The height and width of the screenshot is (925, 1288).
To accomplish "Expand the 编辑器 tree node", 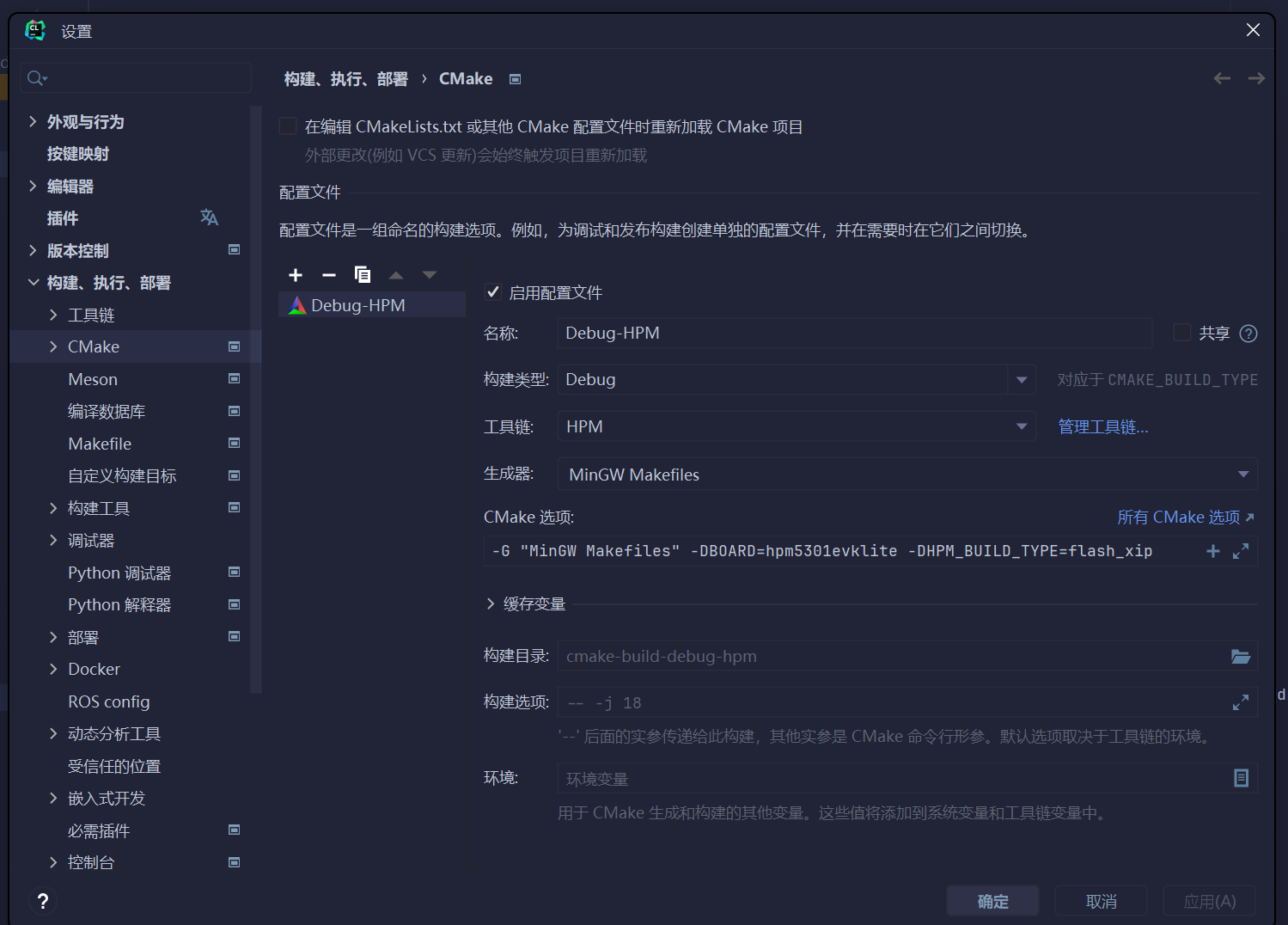I will (33, 186).
